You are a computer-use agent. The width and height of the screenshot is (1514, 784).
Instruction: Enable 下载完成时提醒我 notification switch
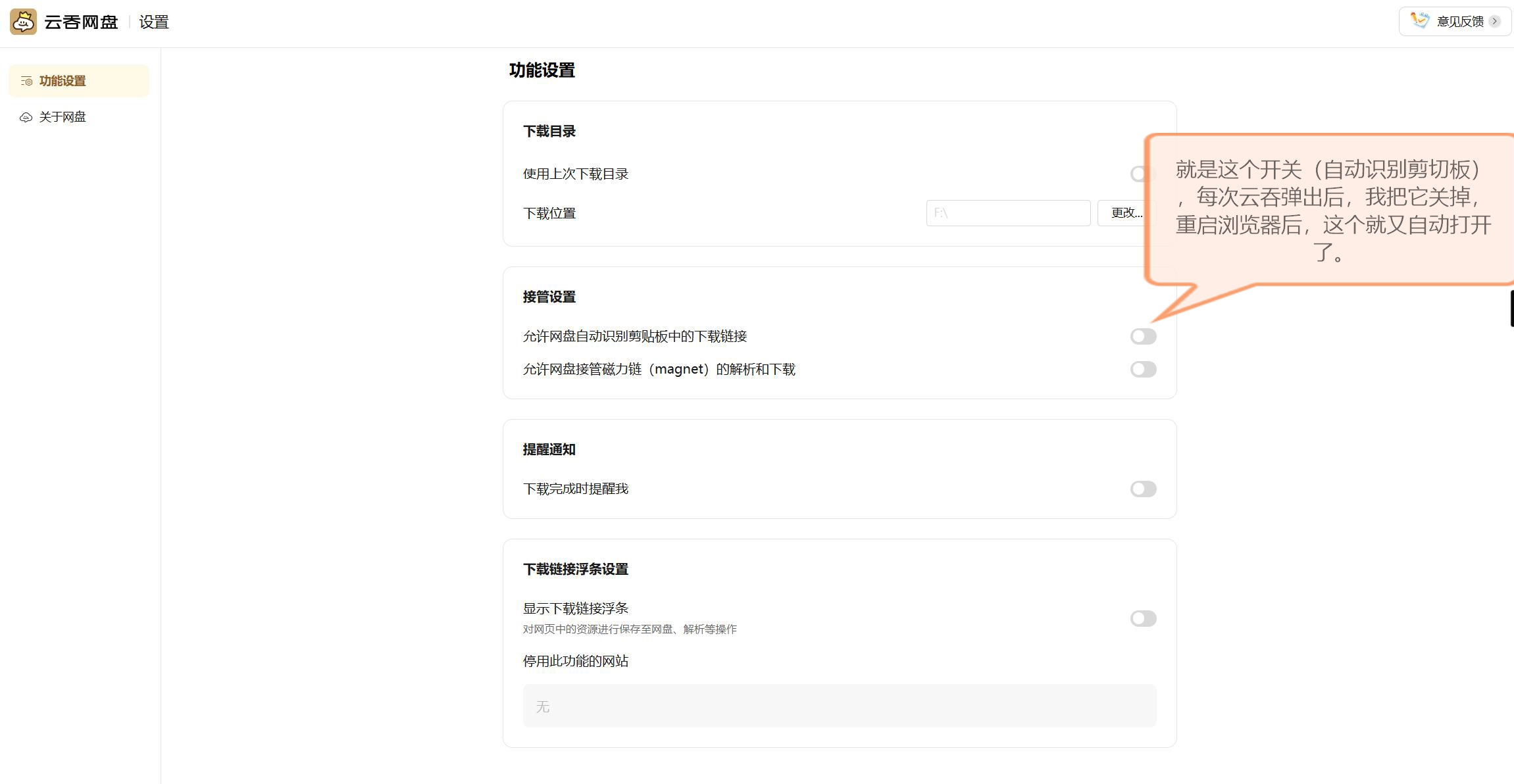[1143, 489]
